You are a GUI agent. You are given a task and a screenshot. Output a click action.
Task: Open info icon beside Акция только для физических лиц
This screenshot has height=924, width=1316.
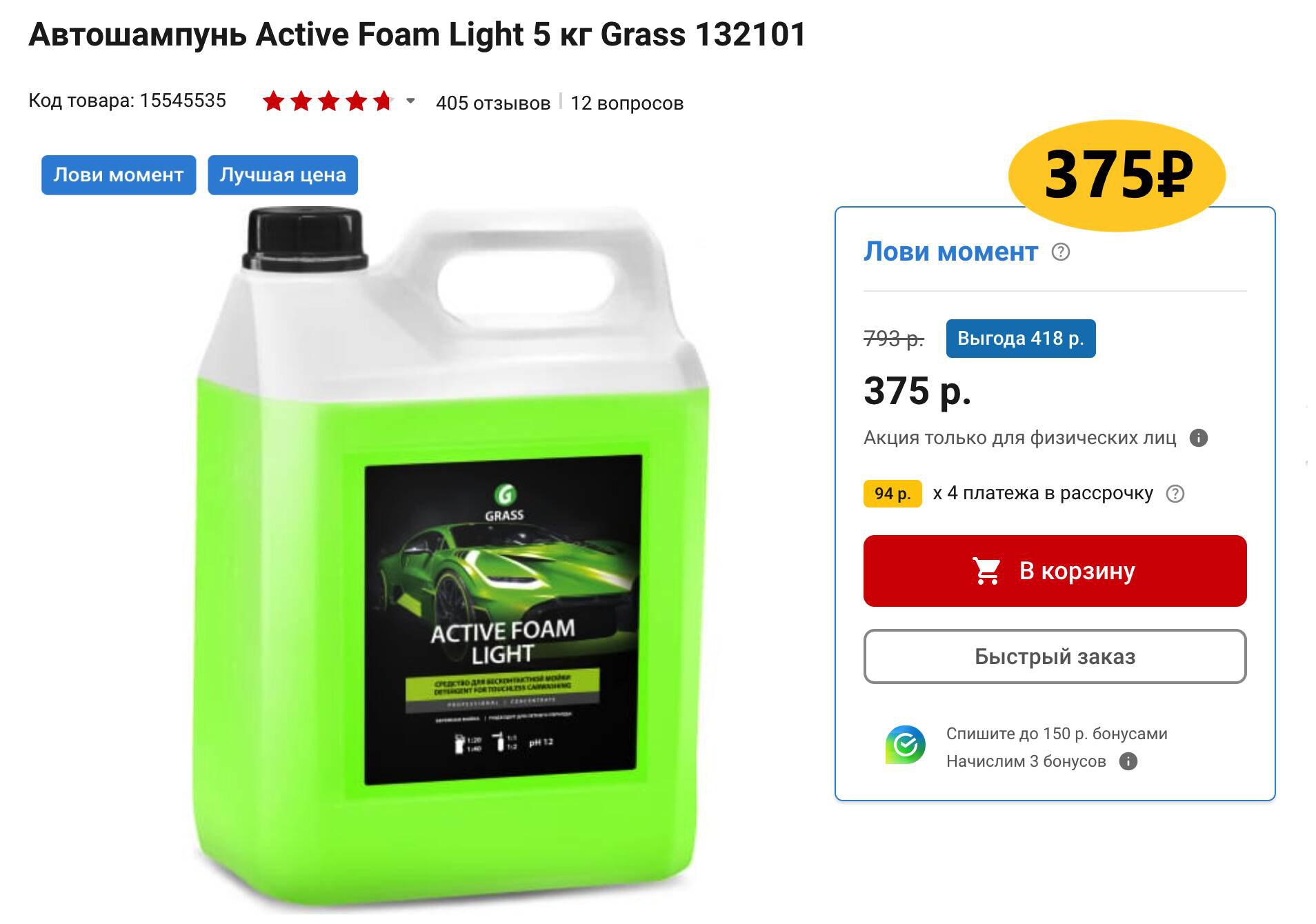coord(1199,438)
